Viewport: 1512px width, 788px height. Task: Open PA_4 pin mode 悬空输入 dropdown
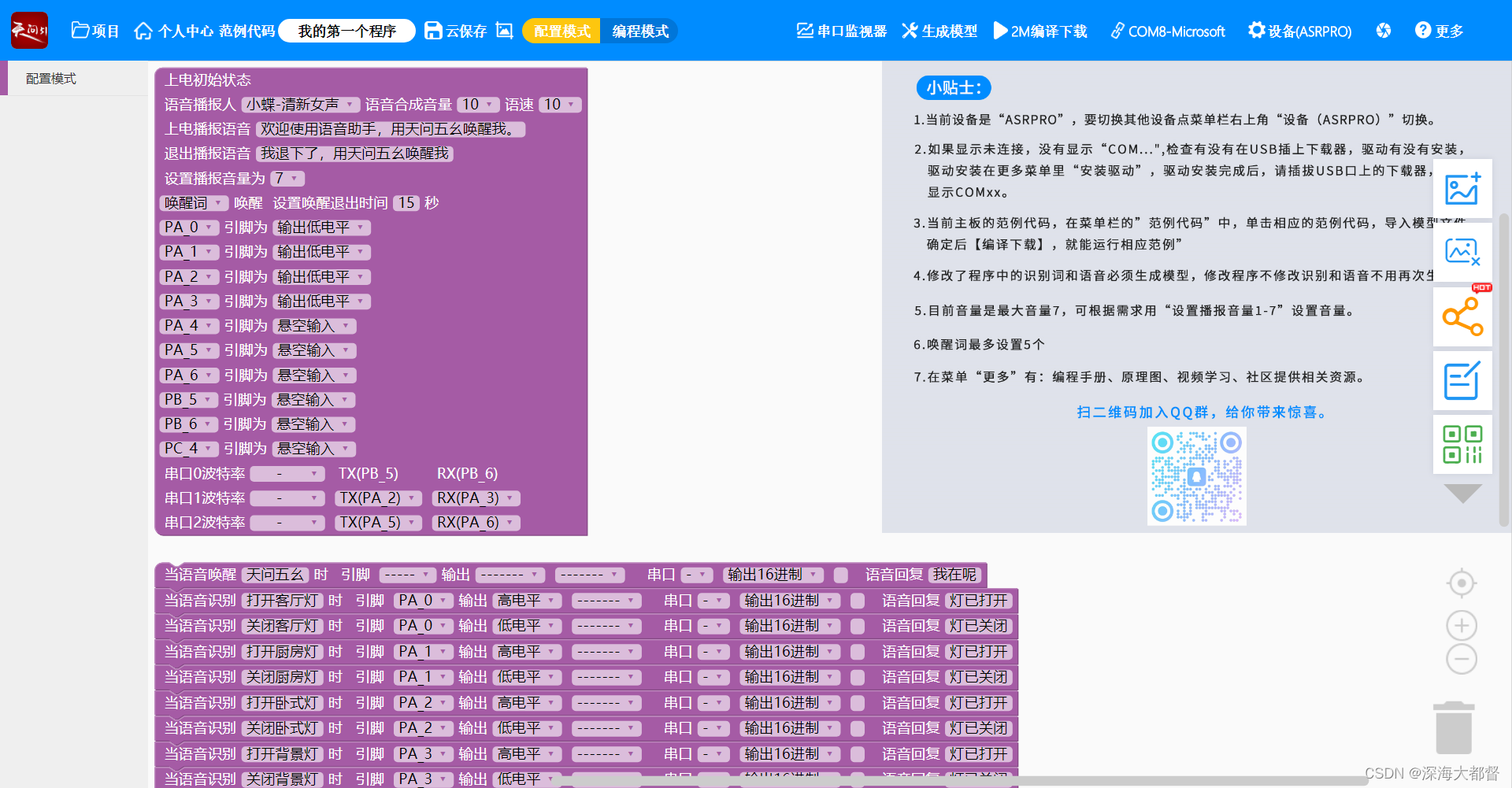coord(314,326)
